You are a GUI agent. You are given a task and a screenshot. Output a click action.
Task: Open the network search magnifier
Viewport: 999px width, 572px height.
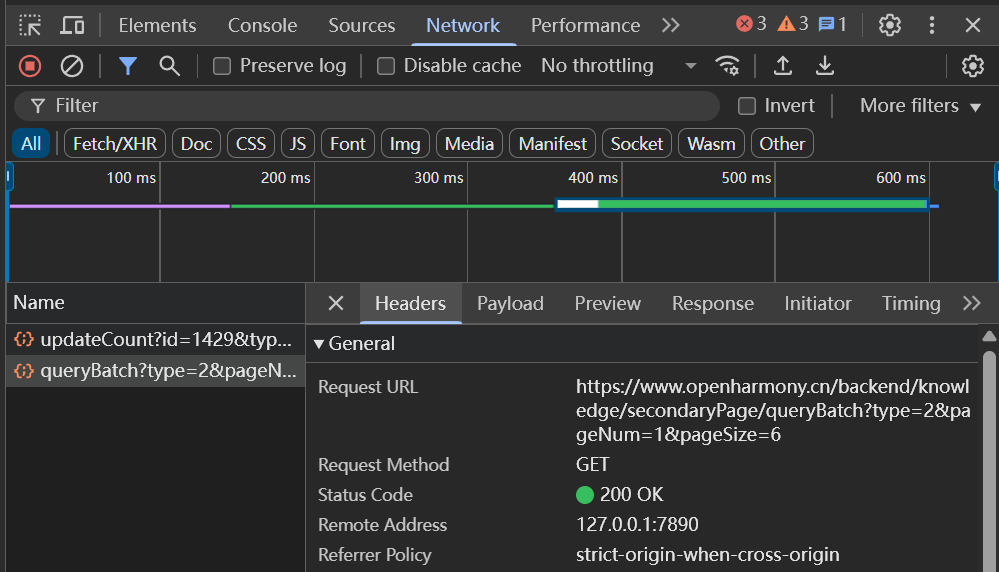(170, 66)
